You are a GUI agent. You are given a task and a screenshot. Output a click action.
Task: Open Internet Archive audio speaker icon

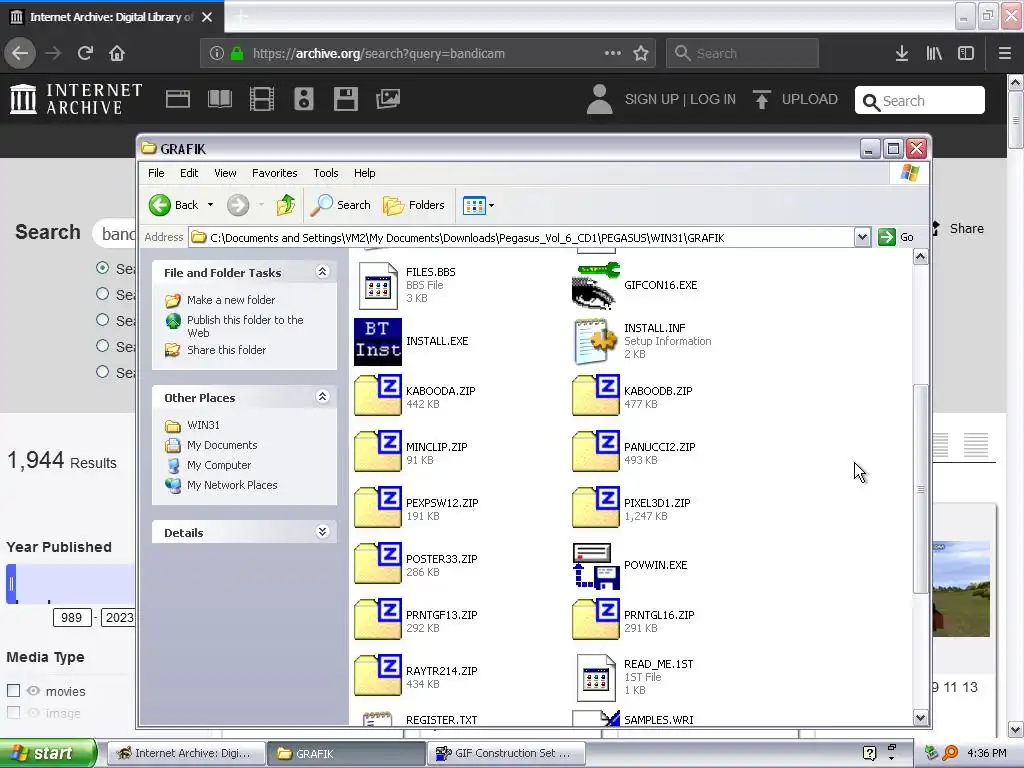[304, 99]
